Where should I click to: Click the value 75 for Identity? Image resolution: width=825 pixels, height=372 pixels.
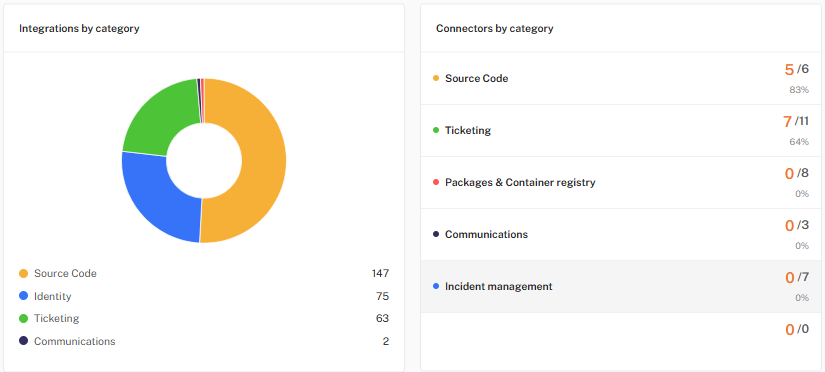[x=383, y=296]
